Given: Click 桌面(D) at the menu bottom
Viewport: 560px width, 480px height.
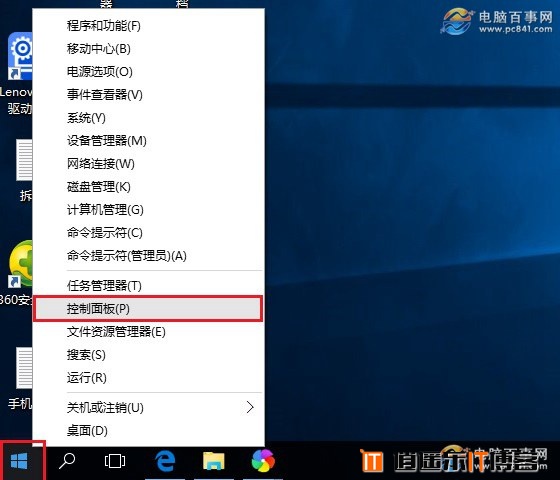Looking at the screenshot, I should pyautogui.click(x=148, y=431).
